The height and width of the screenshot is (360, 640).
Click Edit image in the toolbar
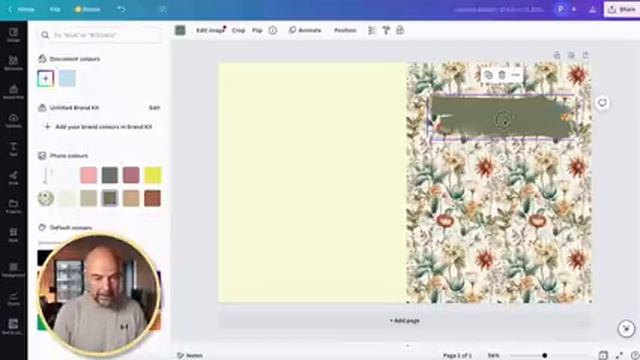210,30
